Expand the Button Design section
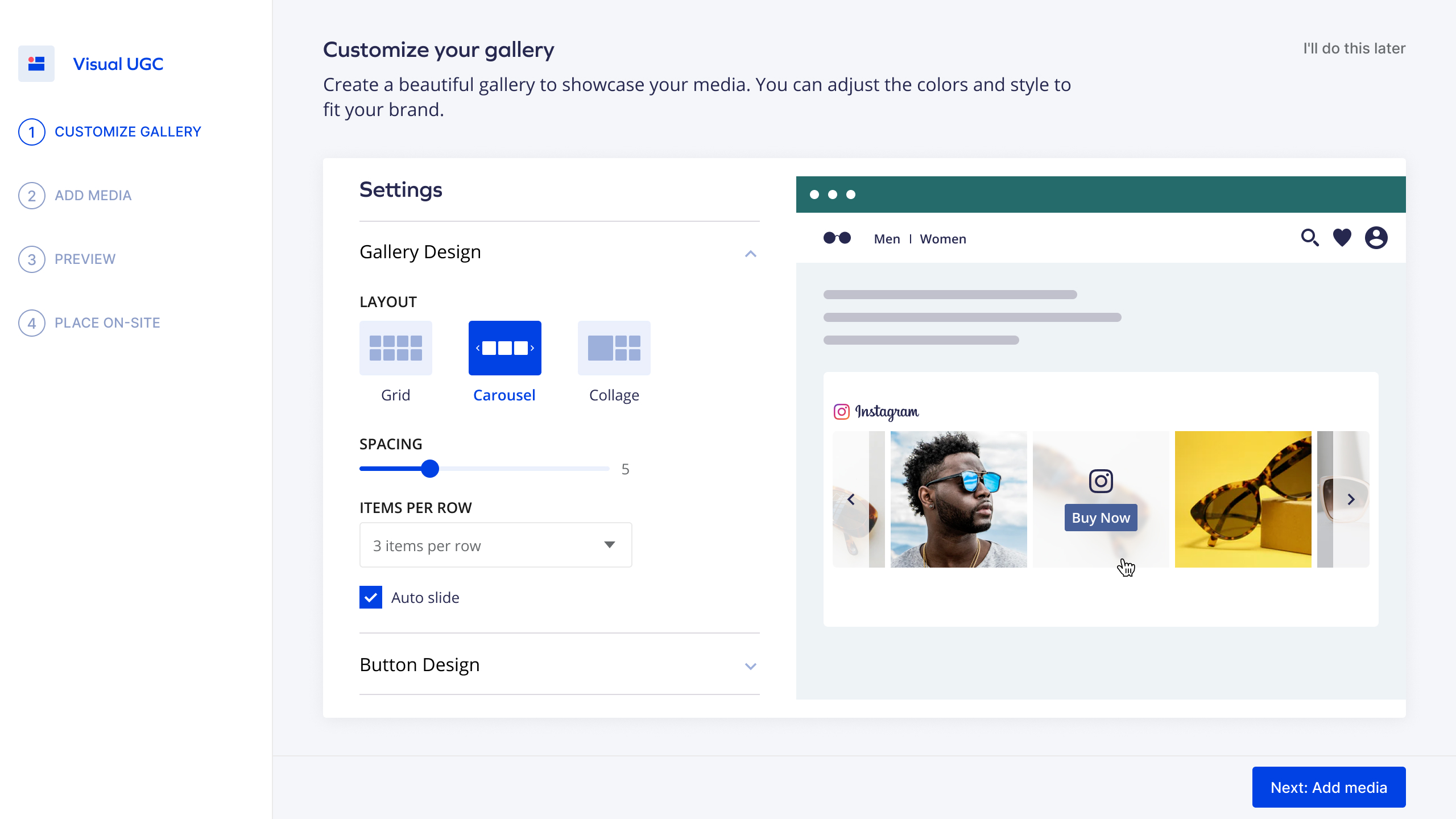This screenshot has width=1456, height=819. point(750,666)
